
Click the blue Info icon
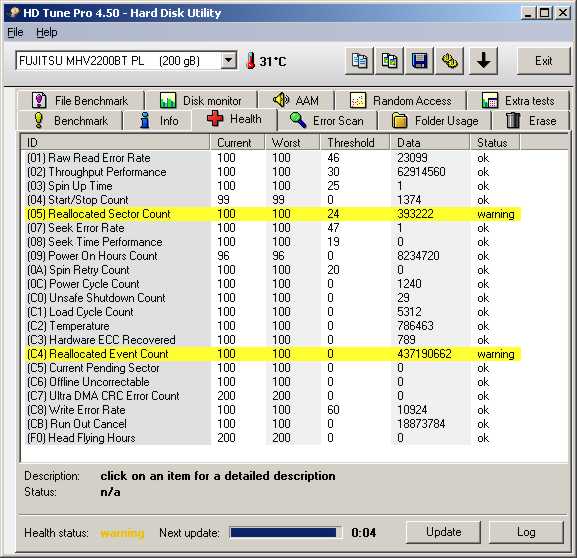pos(145,120)
